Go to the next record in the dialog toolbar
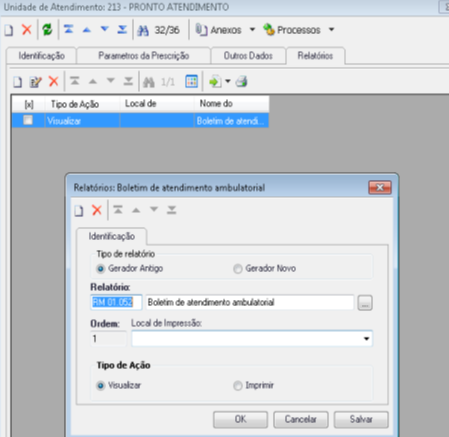 (154, 210)
